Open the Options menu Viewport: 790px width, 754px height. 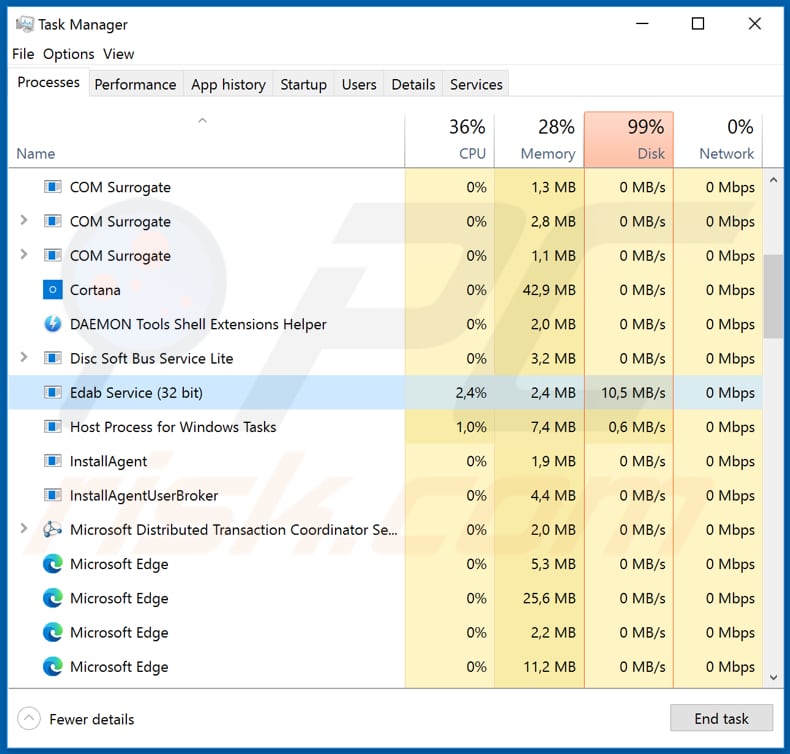[x=69, y=54]
